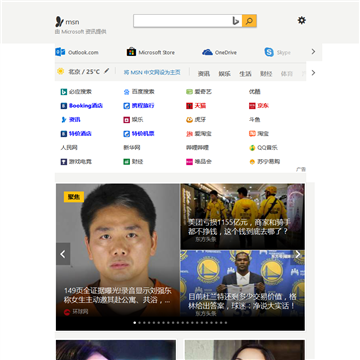Click the 广告 label below links
Screen dimensions: 360x360
(301, 169)
